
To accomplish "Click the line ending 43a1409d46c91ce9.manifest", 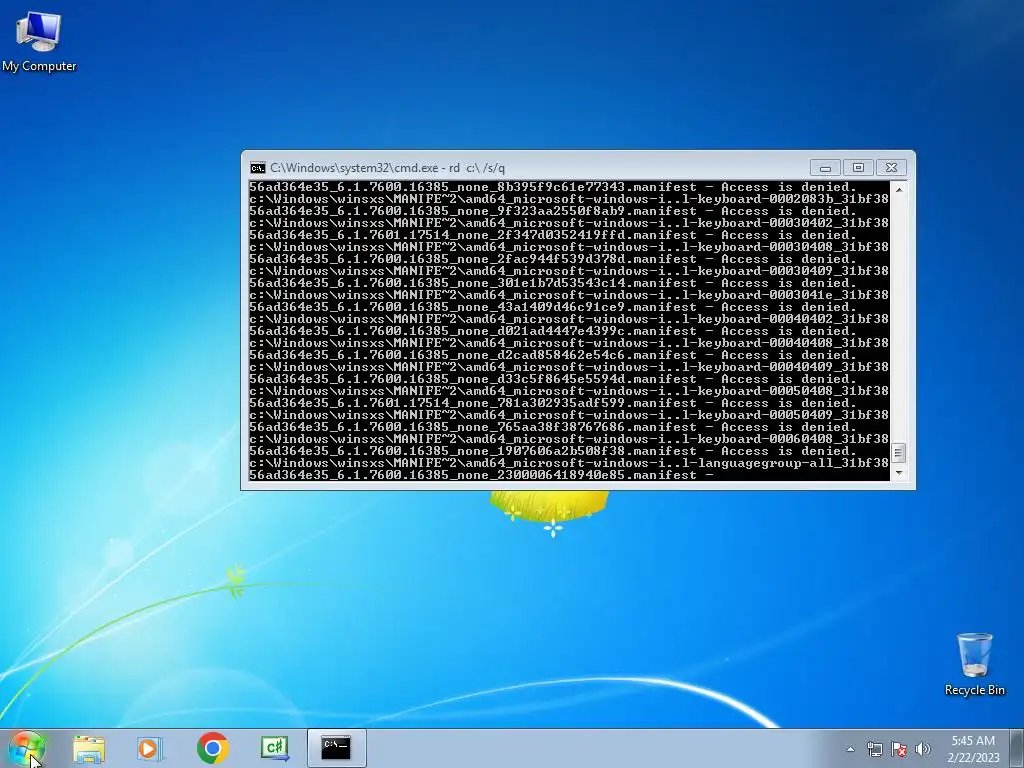I will coord(552,307).
